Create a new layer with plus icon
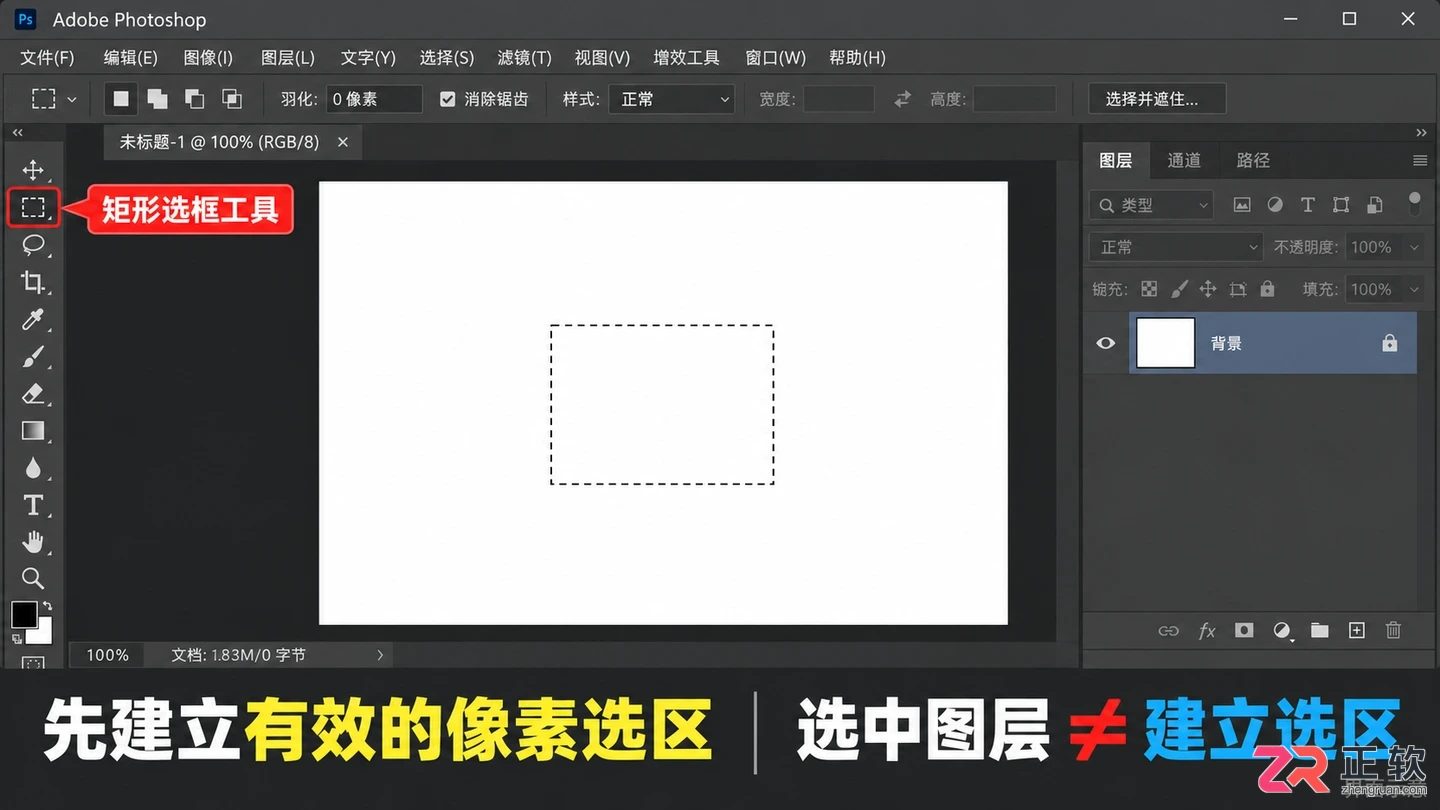This screenshot has width=1440, height=810. pyautogui.click(x=1356, y=630)
